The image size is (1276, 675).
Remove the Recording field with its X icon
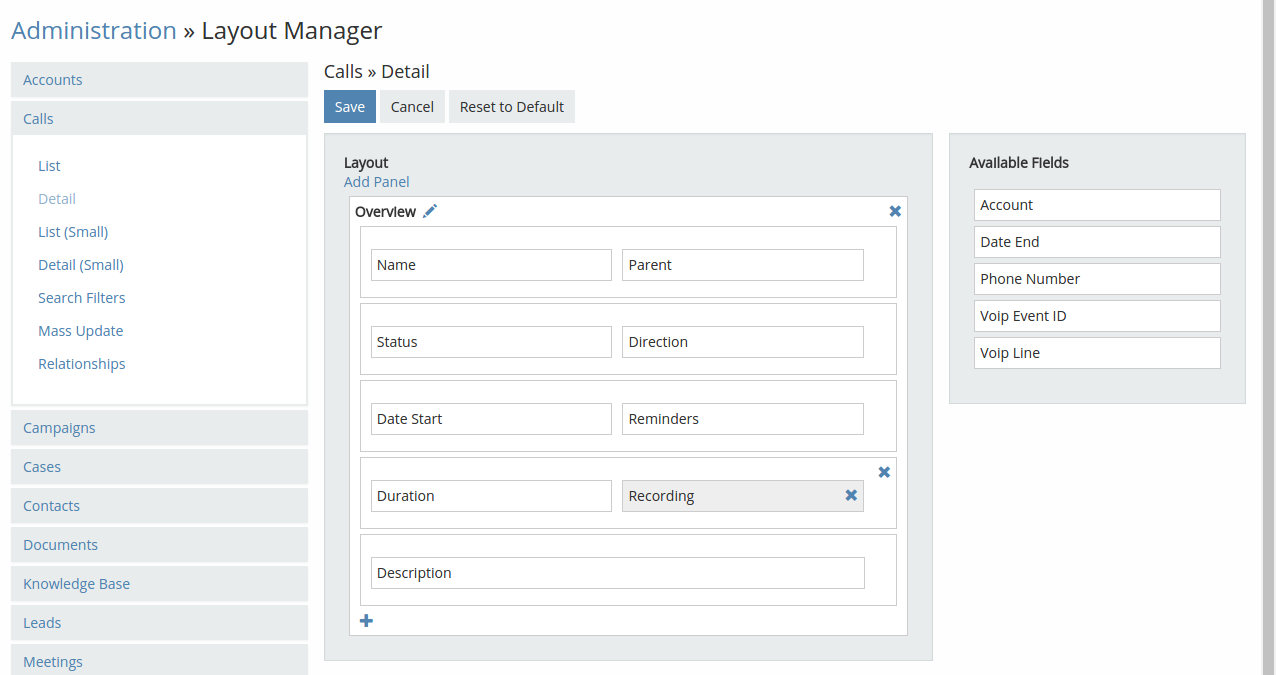point(851,495)
